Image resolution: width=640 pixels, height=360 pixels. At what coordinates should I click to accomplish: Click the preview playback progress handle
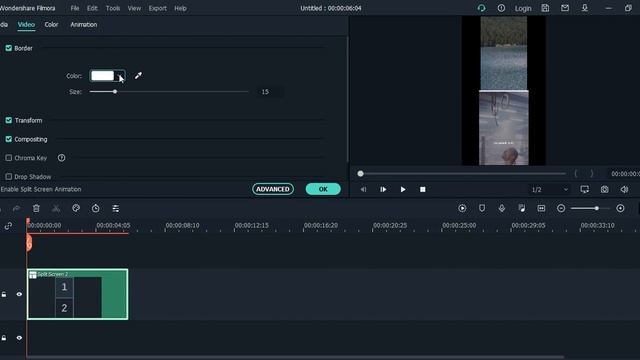coord(360,173)
